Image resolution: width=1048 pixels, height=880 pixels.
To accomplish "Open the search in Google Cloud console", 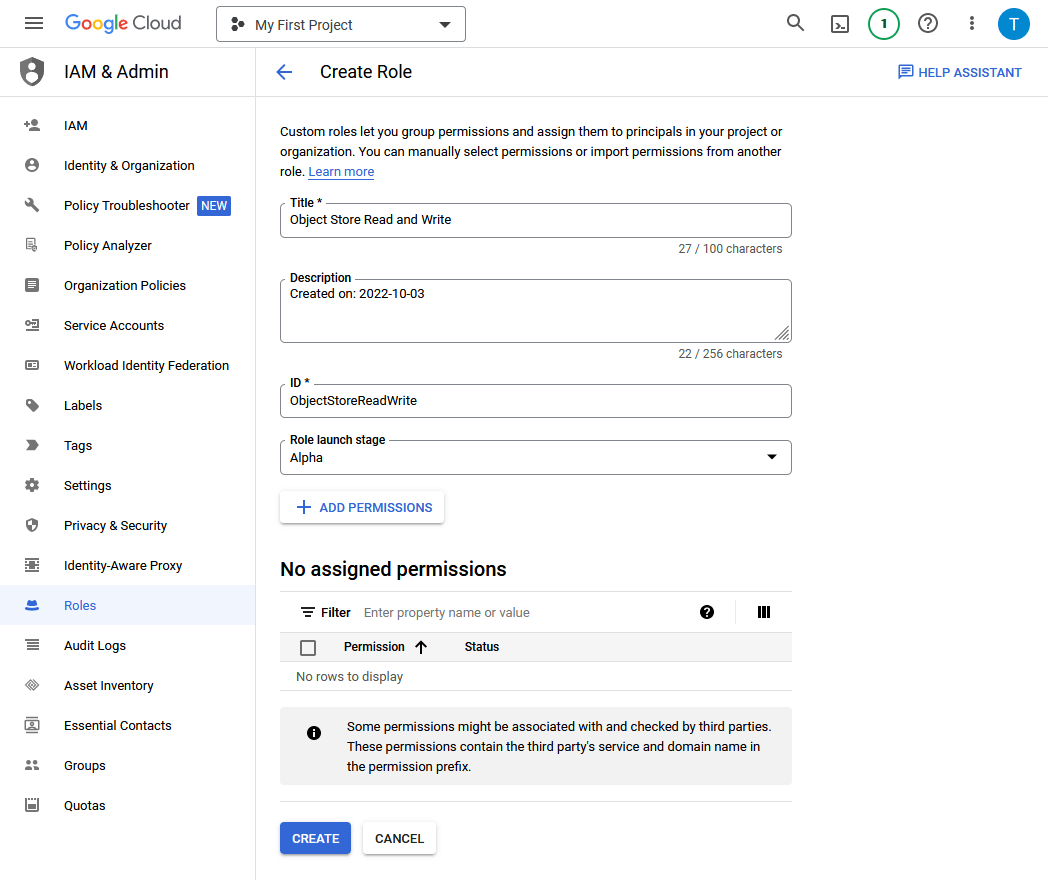I will 795,23.
